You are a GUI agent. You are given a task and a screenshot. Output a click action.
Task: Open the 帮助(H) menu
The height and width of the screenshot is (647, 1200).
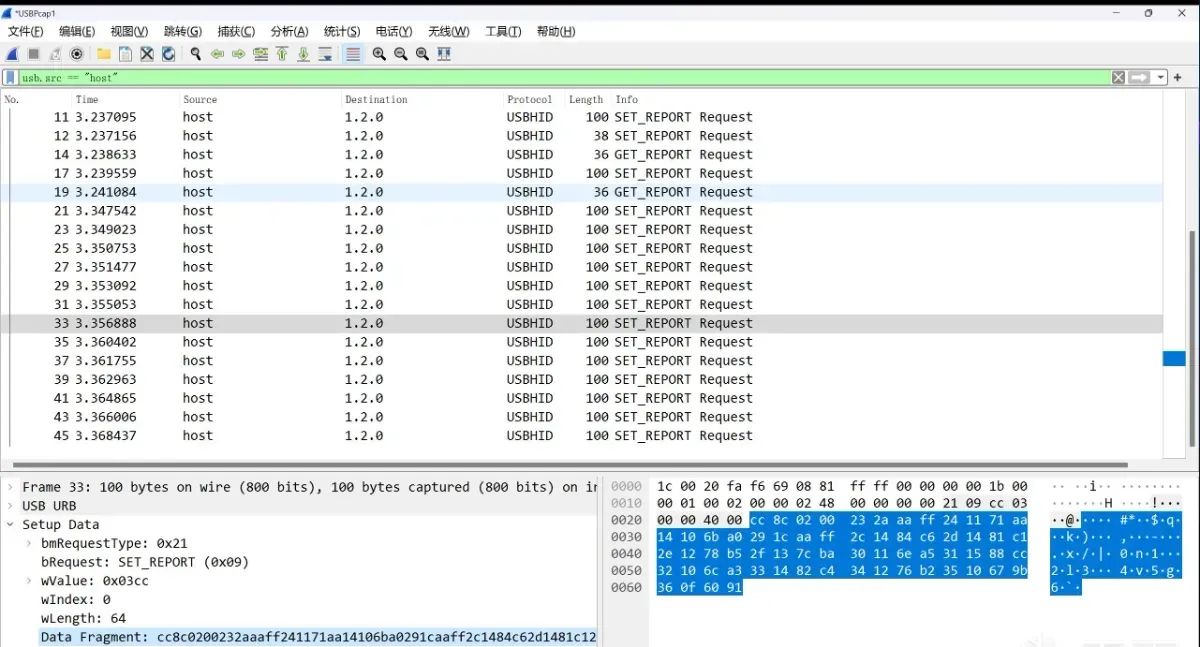point(556,32)
